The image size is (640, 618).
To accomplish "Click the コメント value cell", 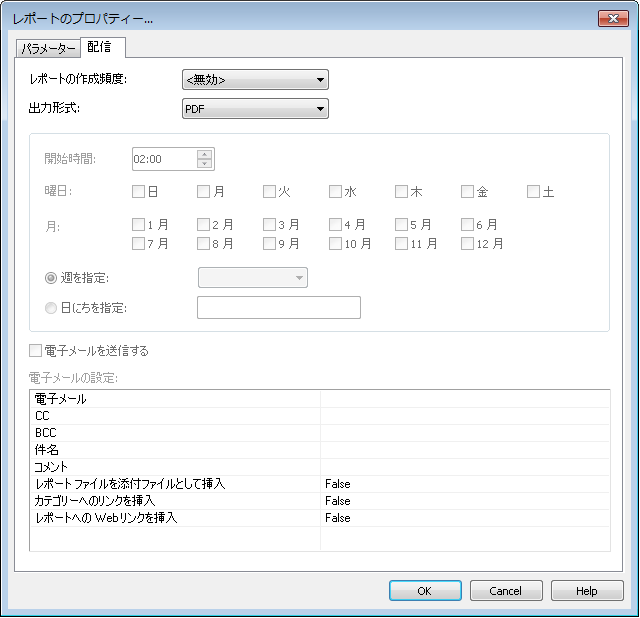I will tap(465, 467).
